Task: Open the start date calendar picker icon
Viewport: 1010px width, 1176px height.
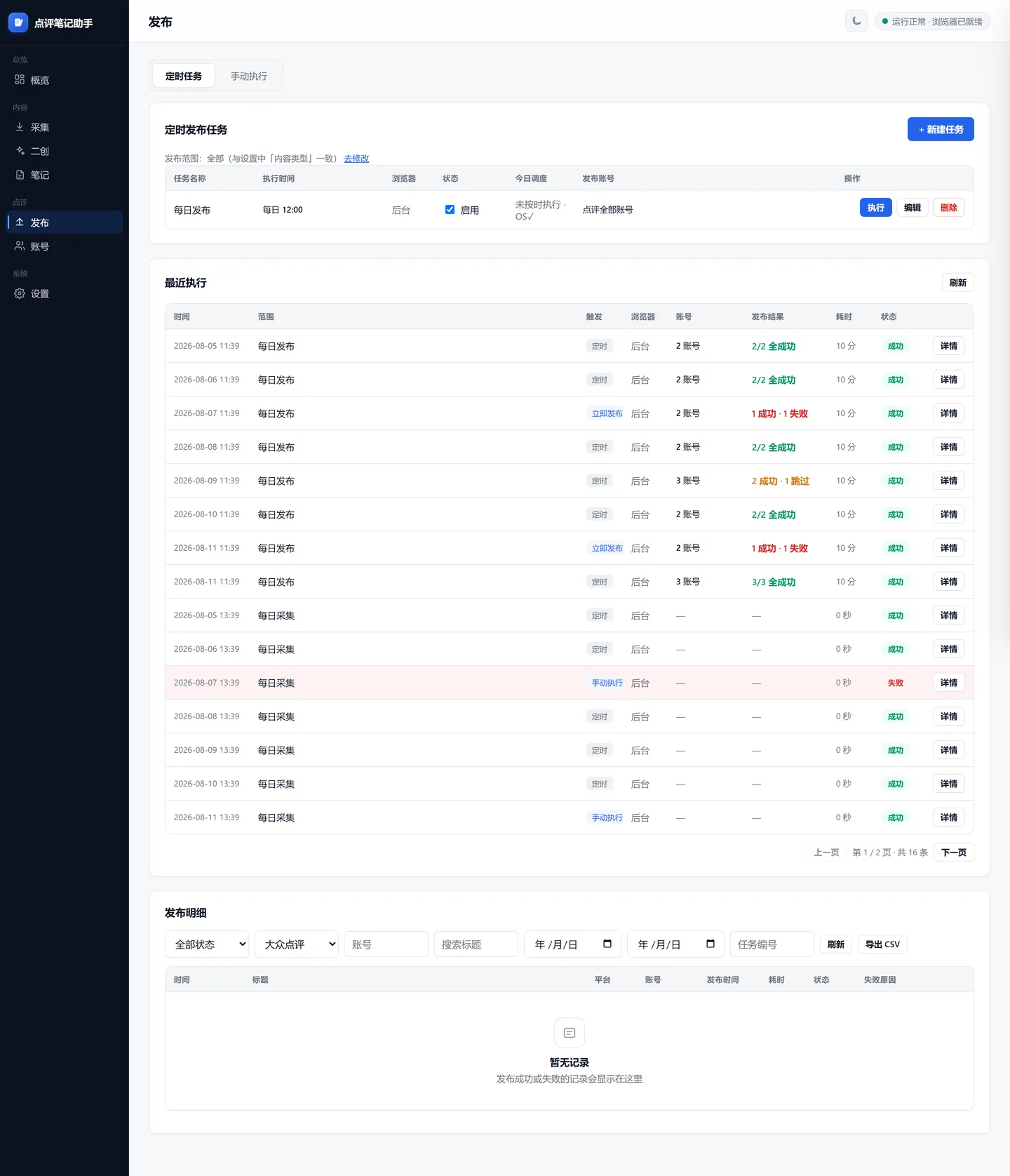Action: 607,944
